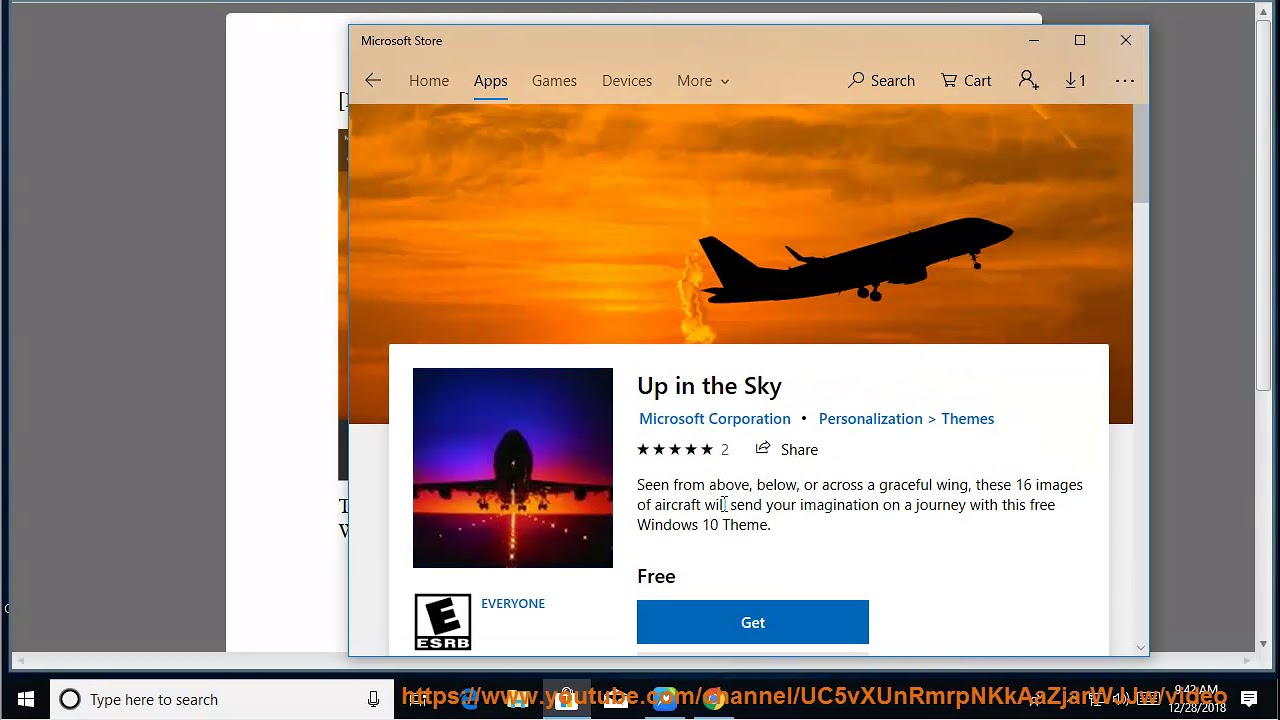Click the EVERYONE rating link
The width and height of the screenshot is (1280, 720).
point(513,604)
